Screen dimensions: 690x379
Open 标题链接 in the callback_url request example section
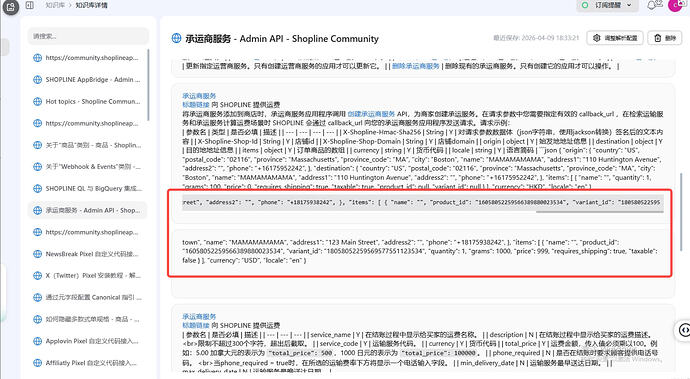pyautogui.click(x=196, y=105)
